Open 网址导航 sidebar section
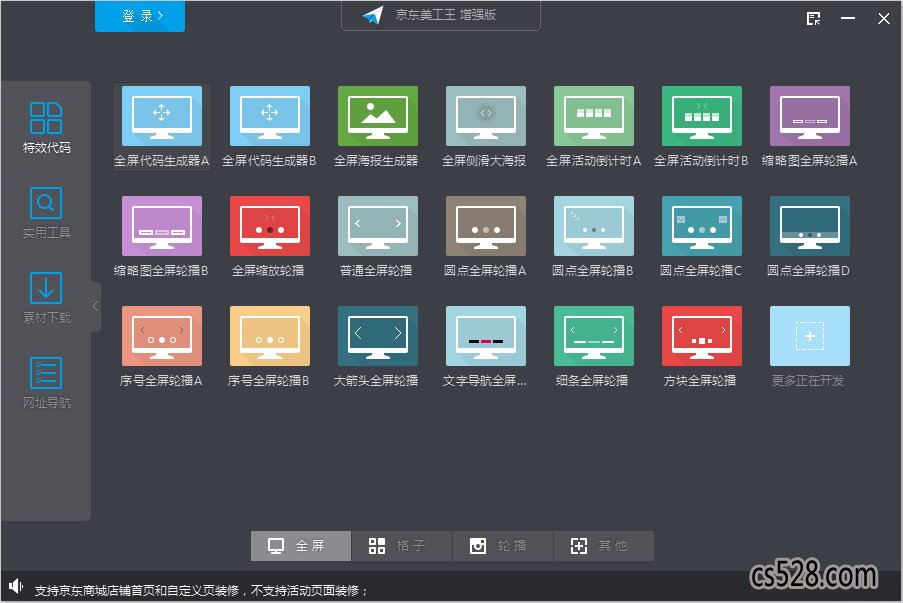 pos(46,383)
